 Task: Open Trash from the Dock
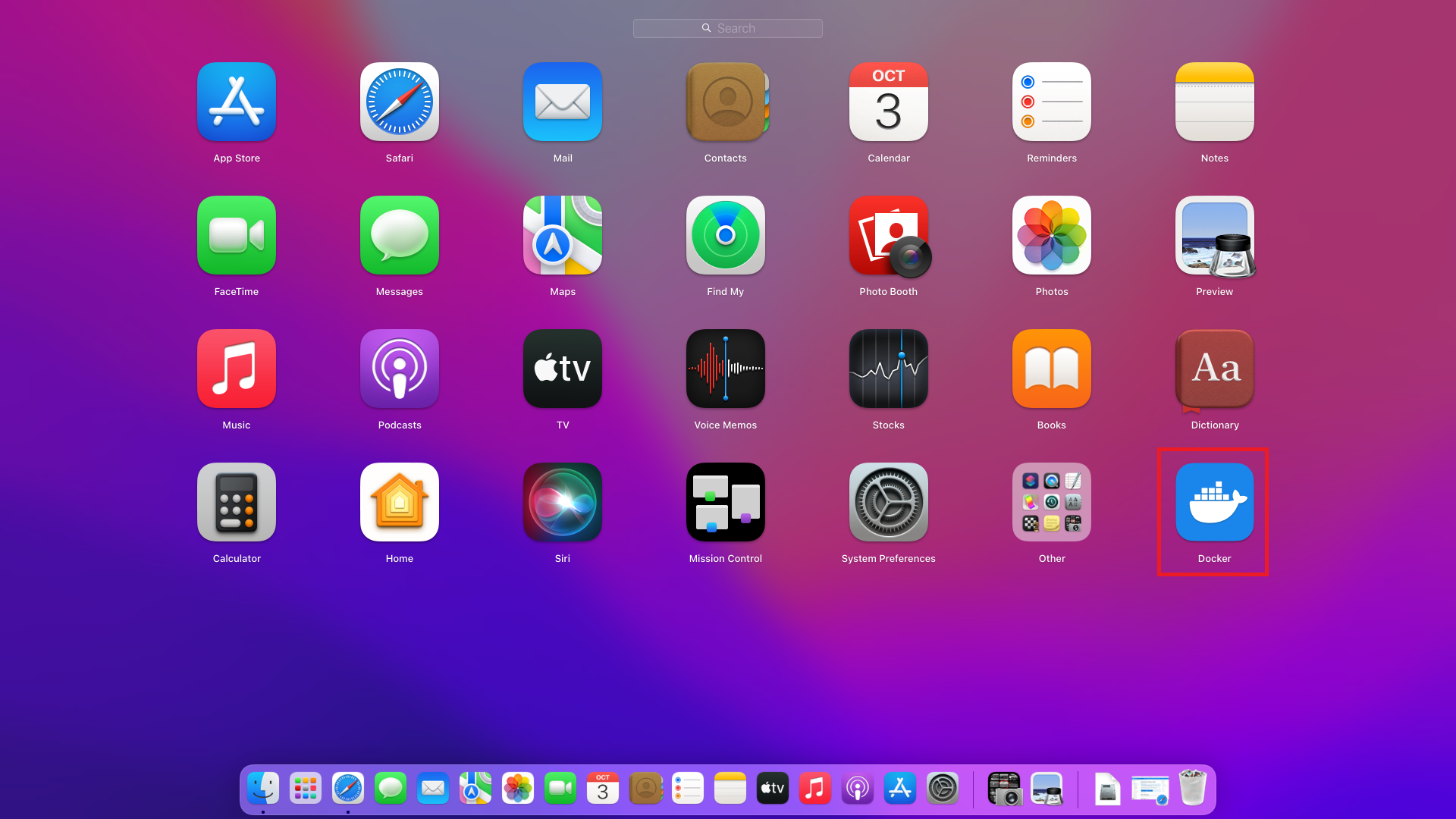point(1192,789)
